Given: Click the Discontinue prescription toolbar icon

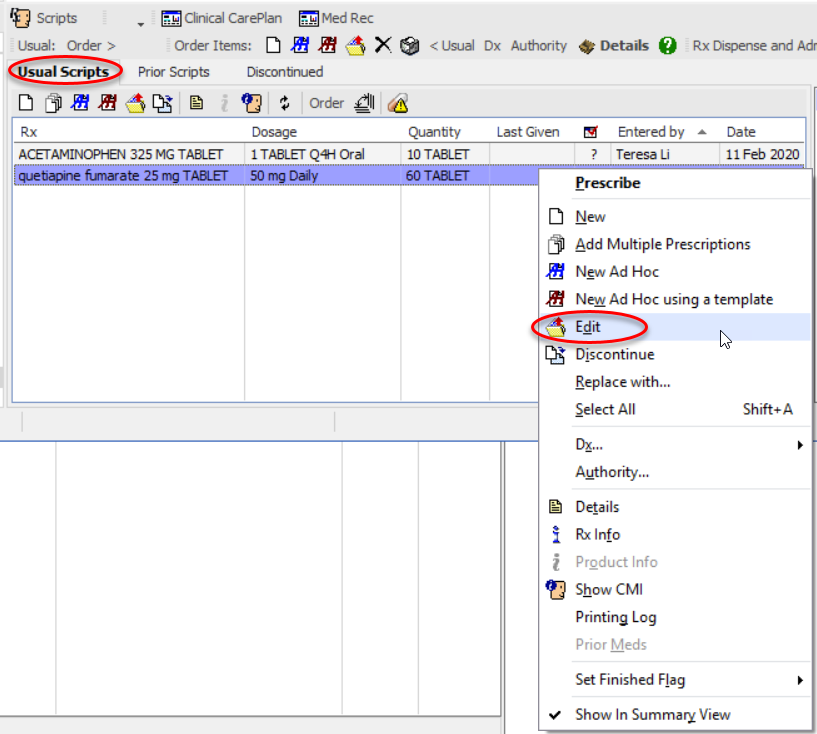Looking at the screenshot, I should tap(161, 102).
